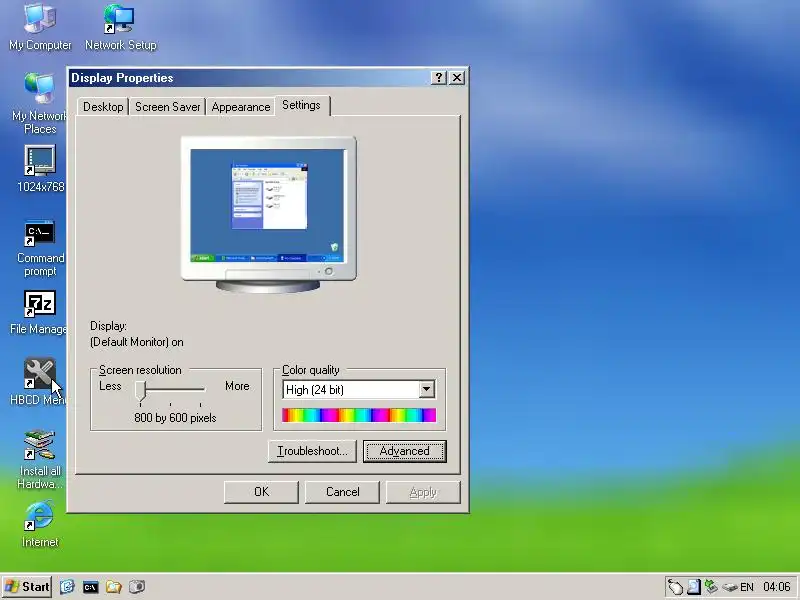
Task: Switch to the Screen Saver tab
Action: tap(167, 107)
